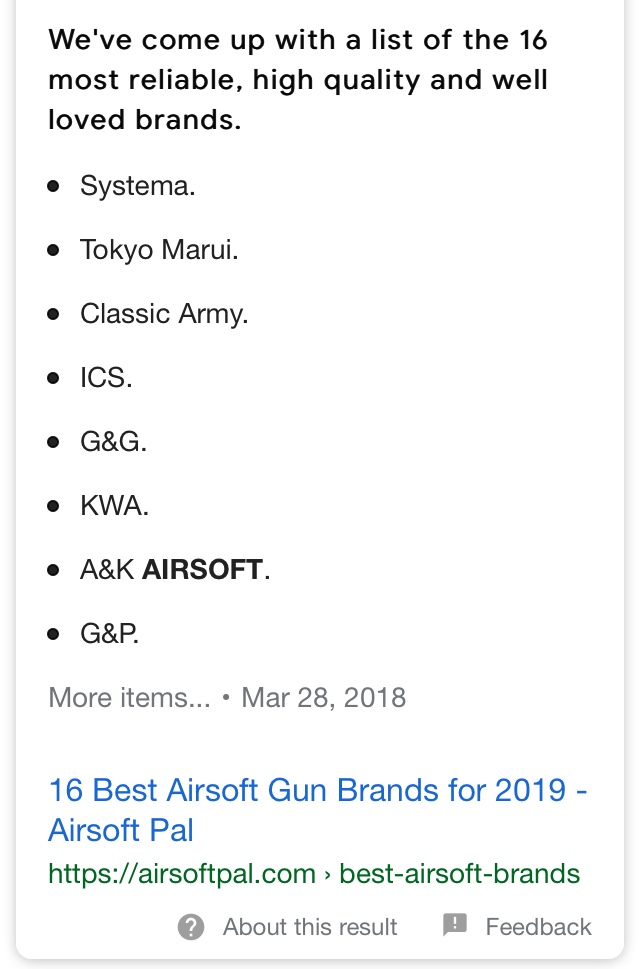This screenshot has width=639, height=969.
Task: Select the 'G&G.' list item
Action: click(x=113, y=442)
